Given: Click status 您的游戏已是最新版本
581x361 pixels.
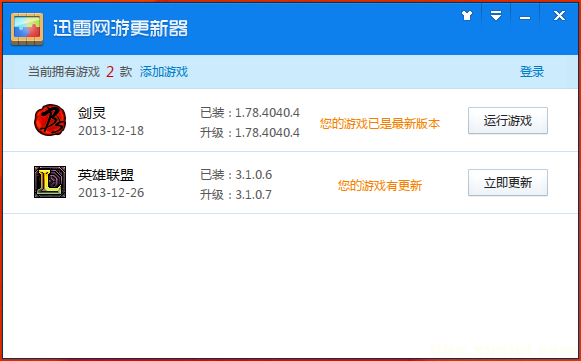Looking at the screenshot, I should point(380,123).
